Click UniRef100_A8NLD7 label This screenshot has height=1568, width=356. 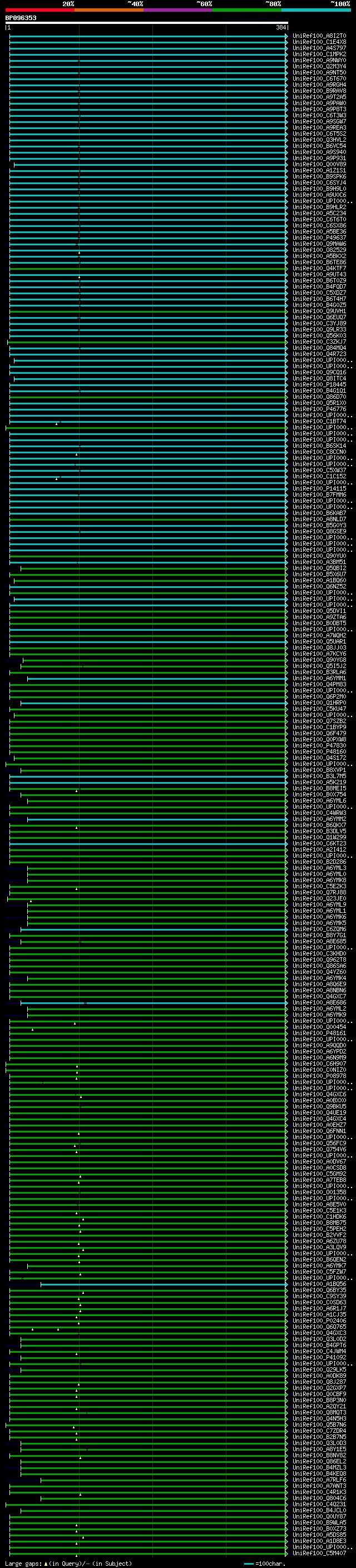[319, 519]
